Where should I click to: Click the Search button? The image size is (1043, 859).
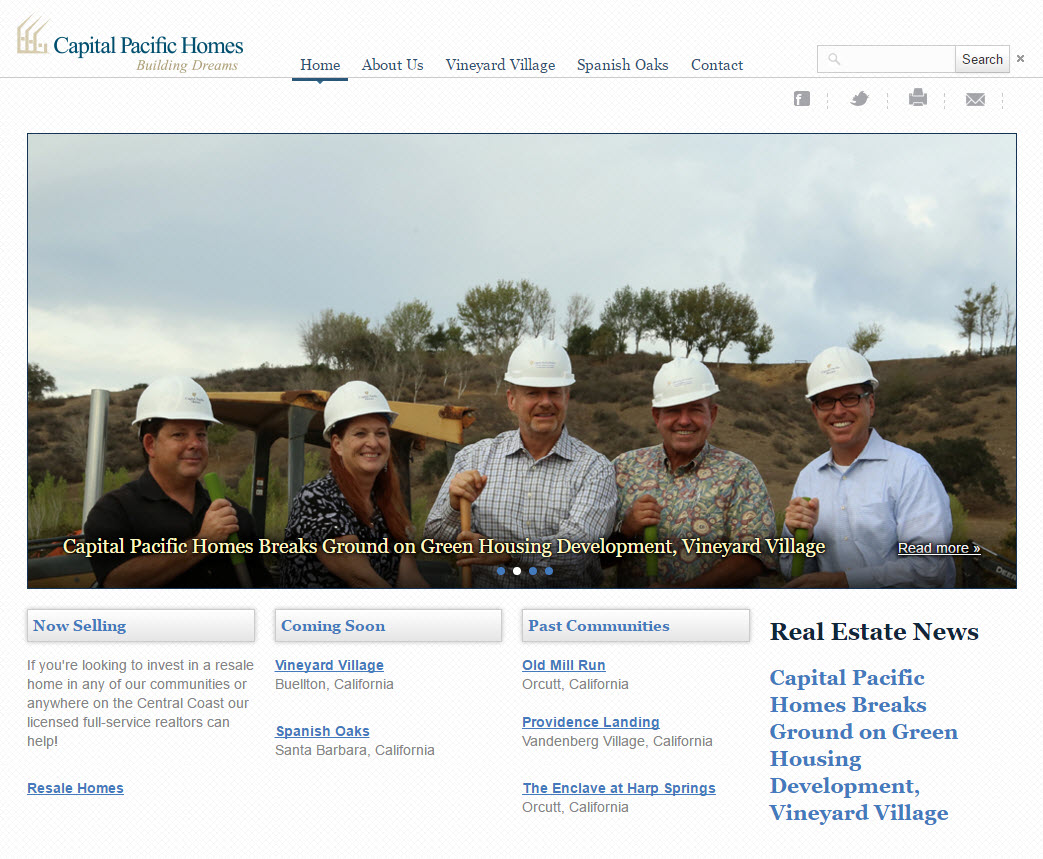(x=982, y=59)
